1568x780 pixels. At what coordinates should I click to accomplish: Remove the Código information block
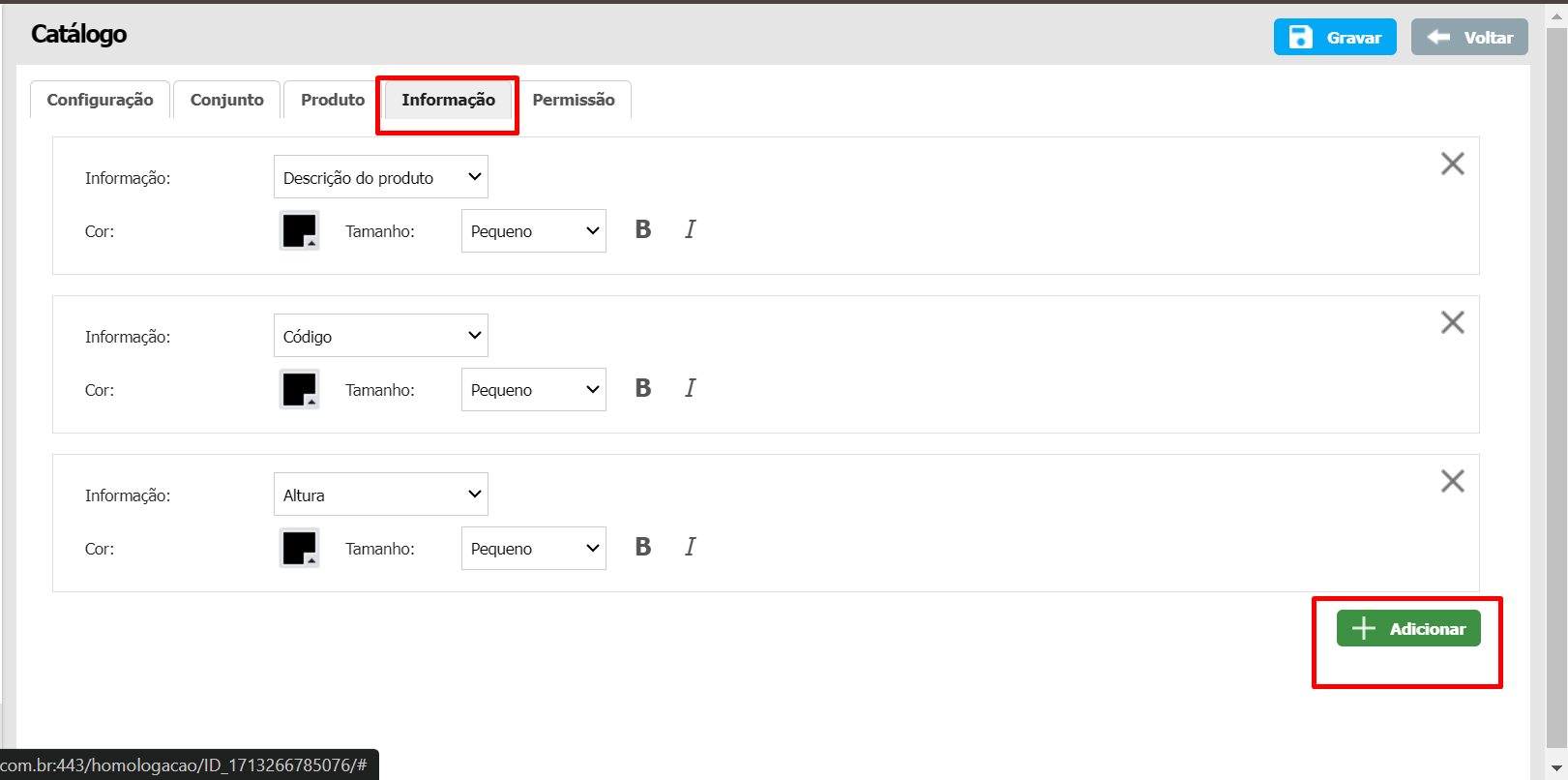click(x=1452, y=322)
